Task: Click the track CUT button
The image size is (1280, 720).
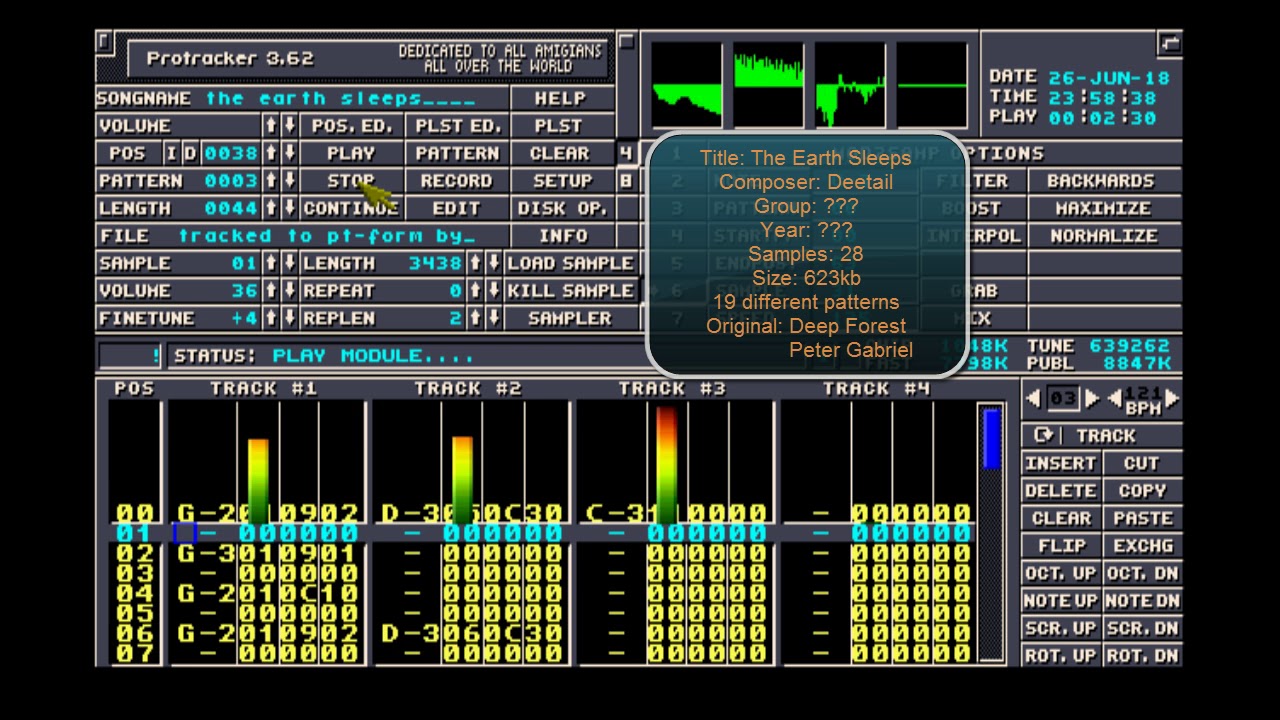Action: coord(1142,464)
